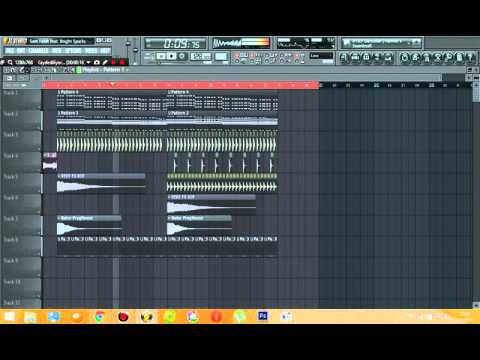Open the CHANNELS menu

38,51
